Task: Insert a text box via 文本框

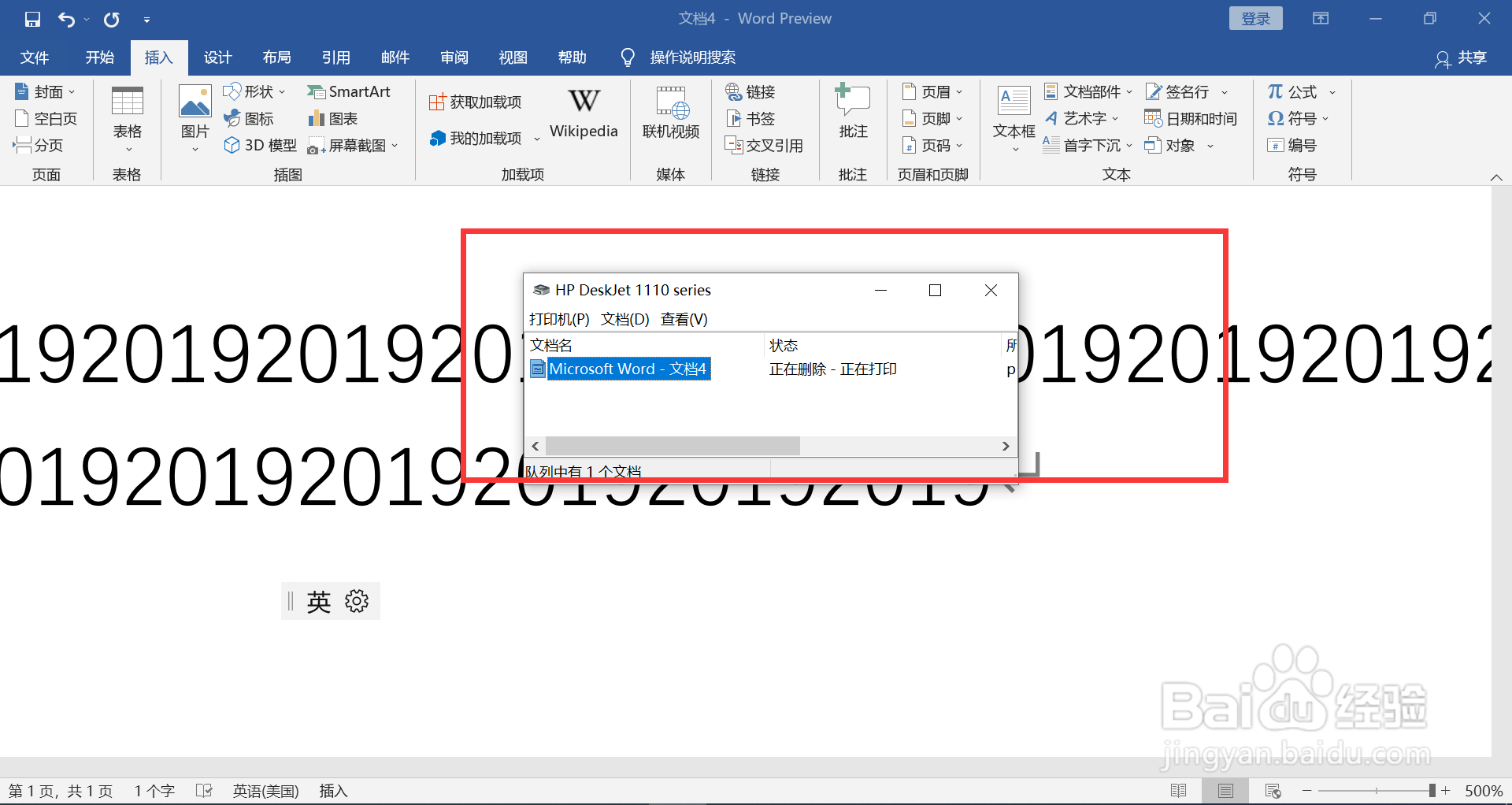Action: [x=1013, y=117]
